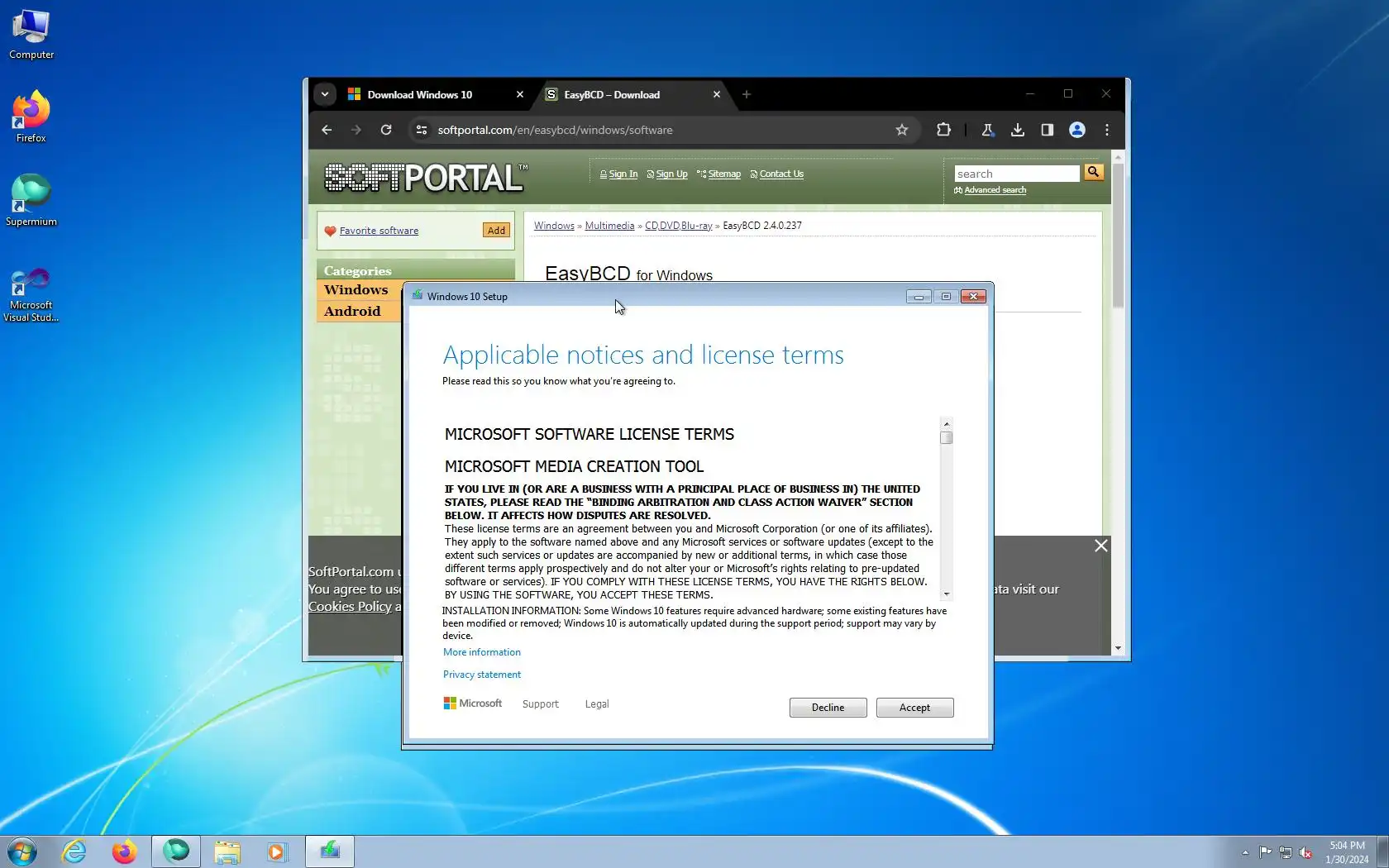Screen dimensions: 1389x868
Task: Click the Add favorite button
Action: pyautogui.click(x=496, y=231)
